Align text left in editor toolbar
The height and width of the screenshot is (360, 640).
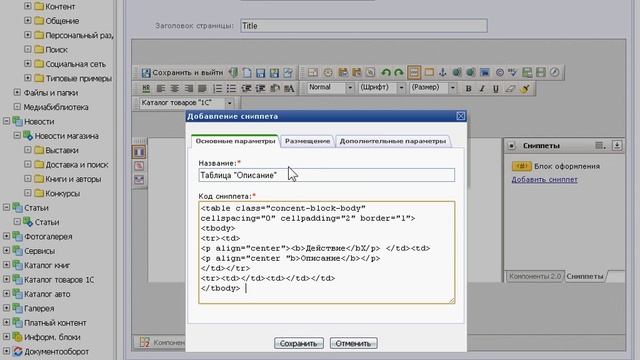(161, 88)
